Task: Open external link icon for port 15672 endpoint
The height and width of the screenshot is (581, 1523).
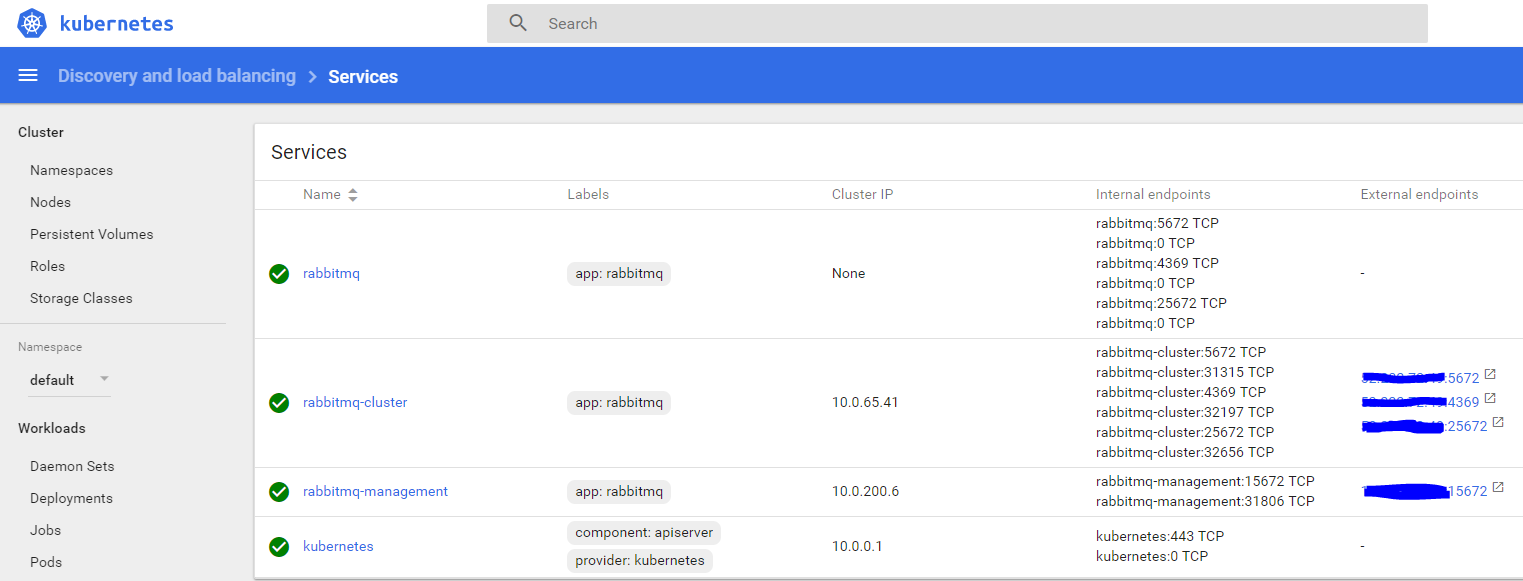Action: pos(1498,488)
